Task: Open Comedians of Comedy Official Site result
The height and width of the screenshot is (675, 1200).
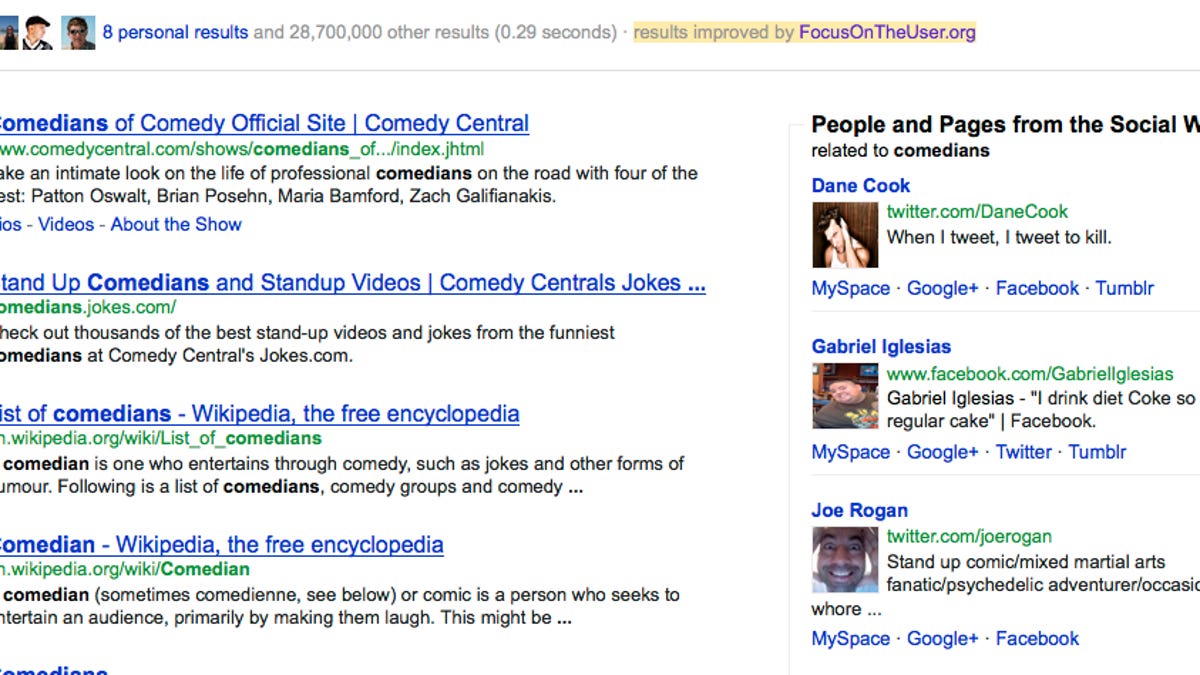Action: click(264, 122)
